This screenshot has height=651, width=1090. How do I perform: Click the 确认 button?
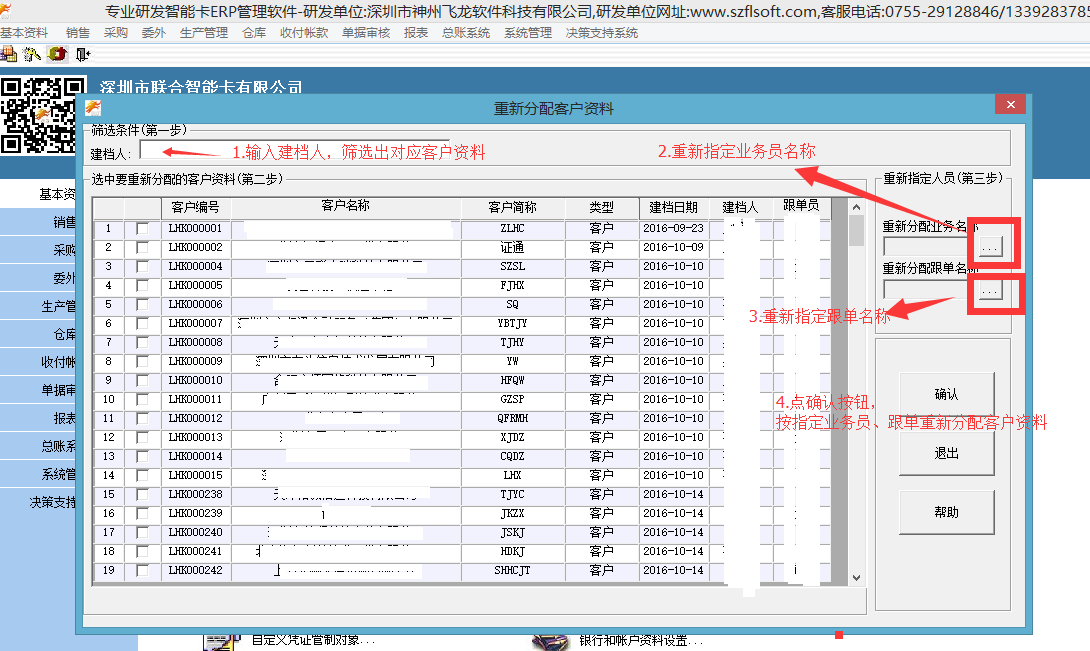tap(946, 394)
